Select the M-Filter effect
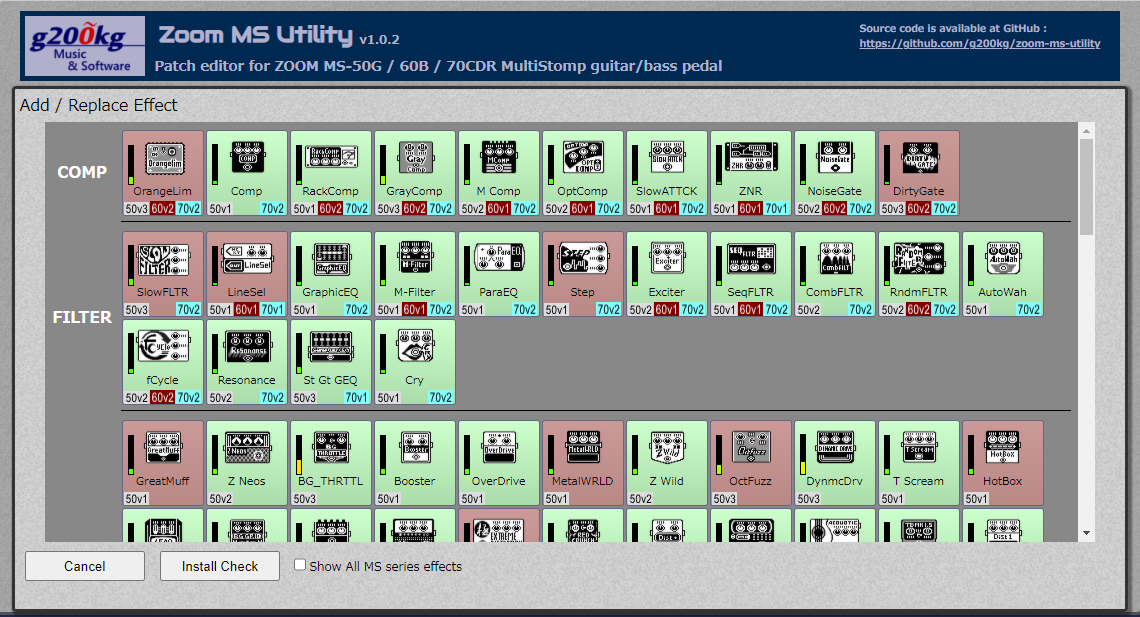 415,274
